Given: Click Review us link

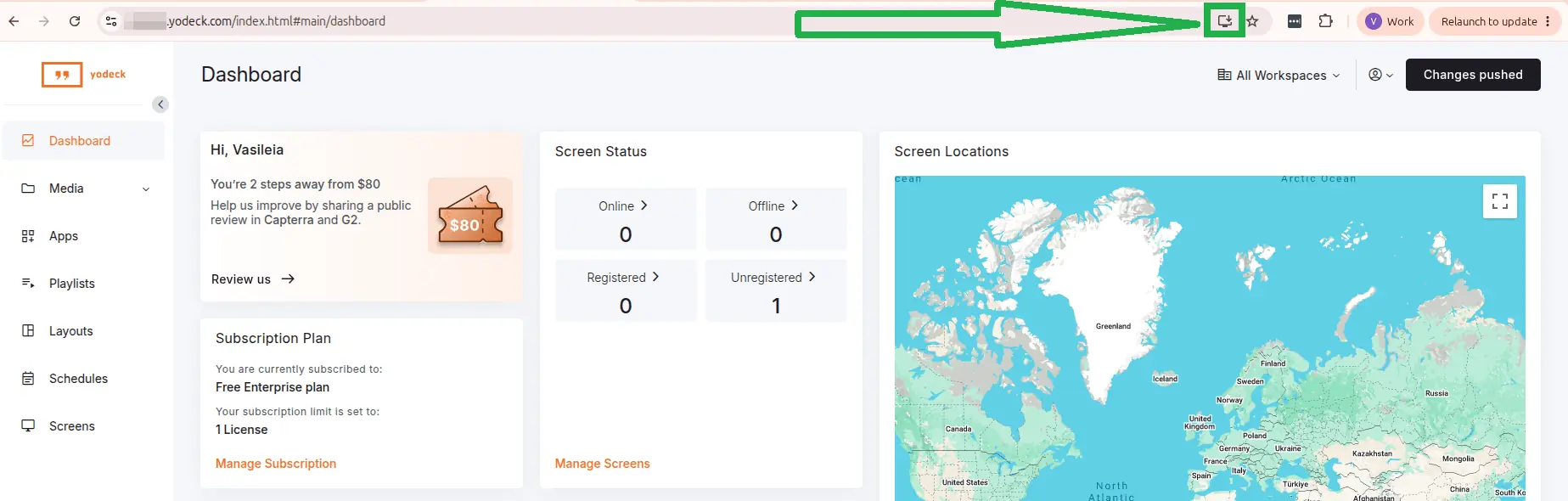Looking at the screenshot, I should (252, 279).
